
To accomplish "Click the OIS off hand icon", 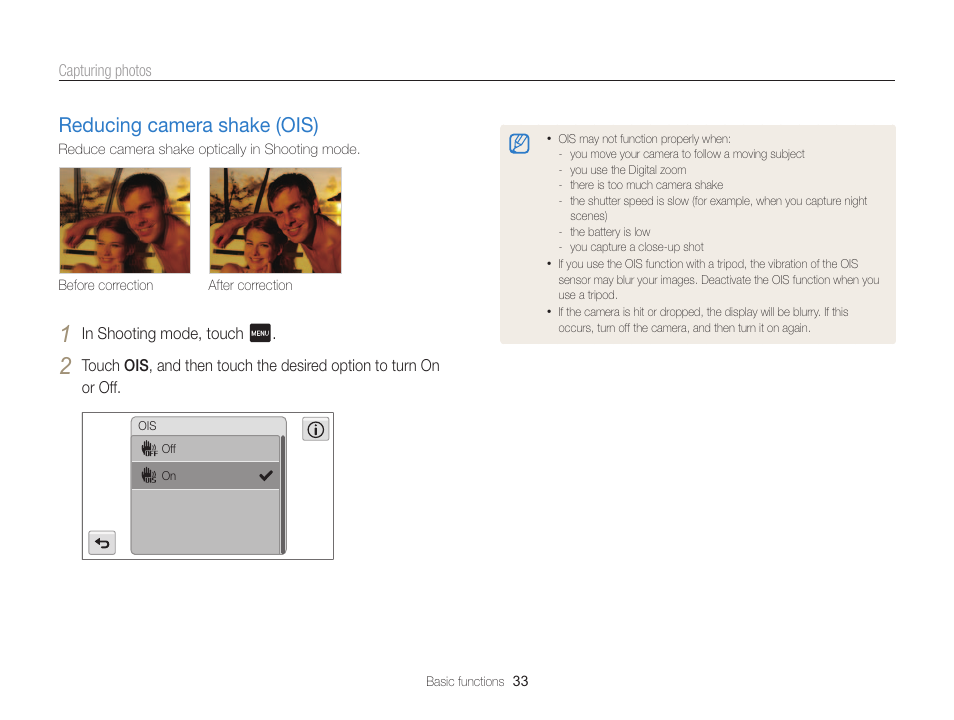I will [x=149, y=449].
